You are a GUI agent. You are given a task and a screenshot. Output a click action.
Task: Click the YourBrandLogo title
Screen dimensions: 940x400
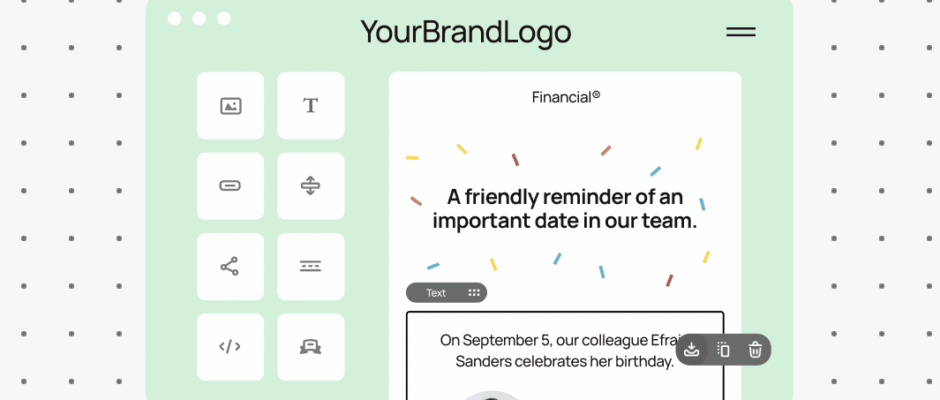[x=466, y=32]
